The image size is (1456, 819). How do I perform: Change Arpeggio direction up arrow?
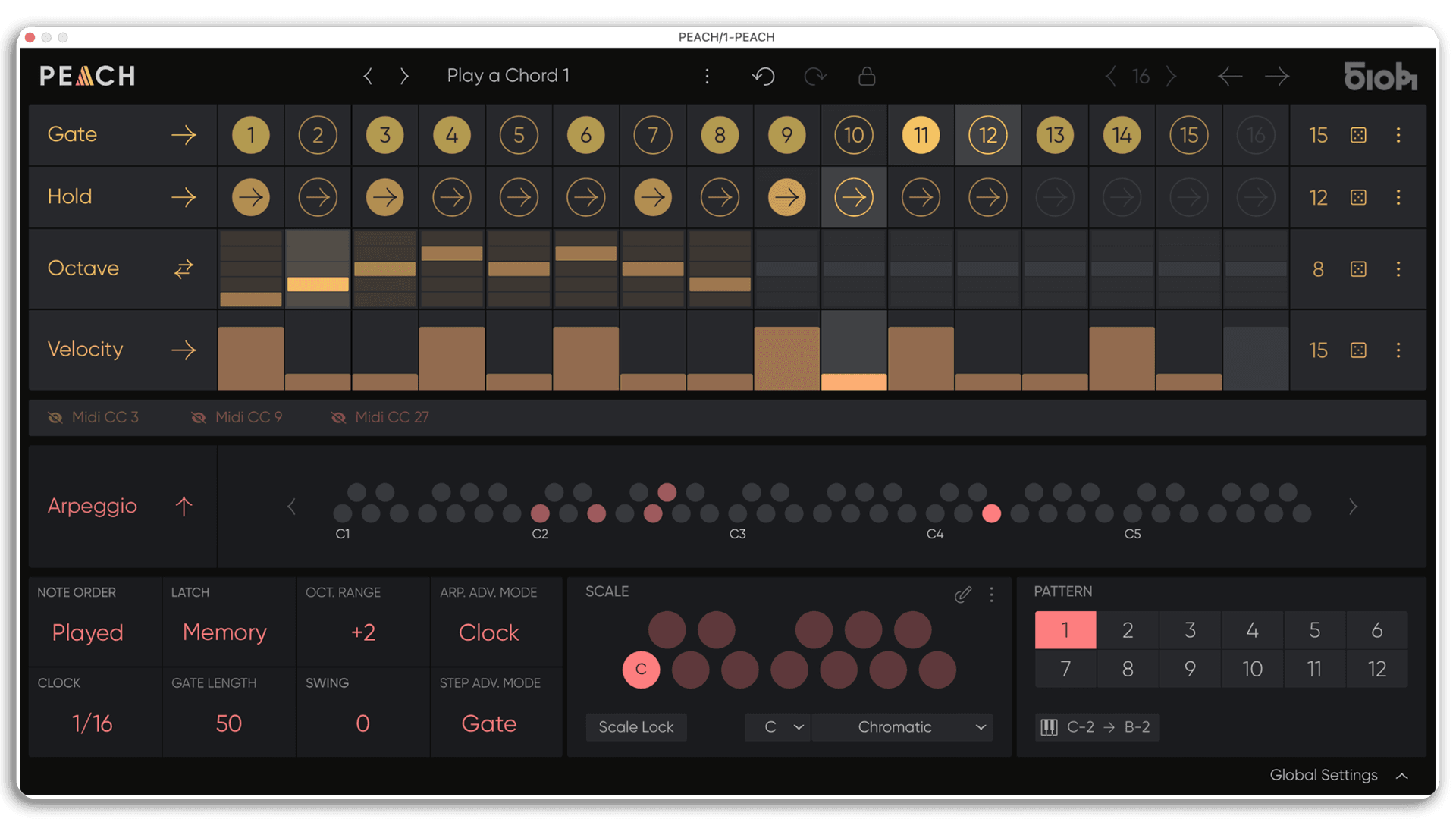point(184,506)
